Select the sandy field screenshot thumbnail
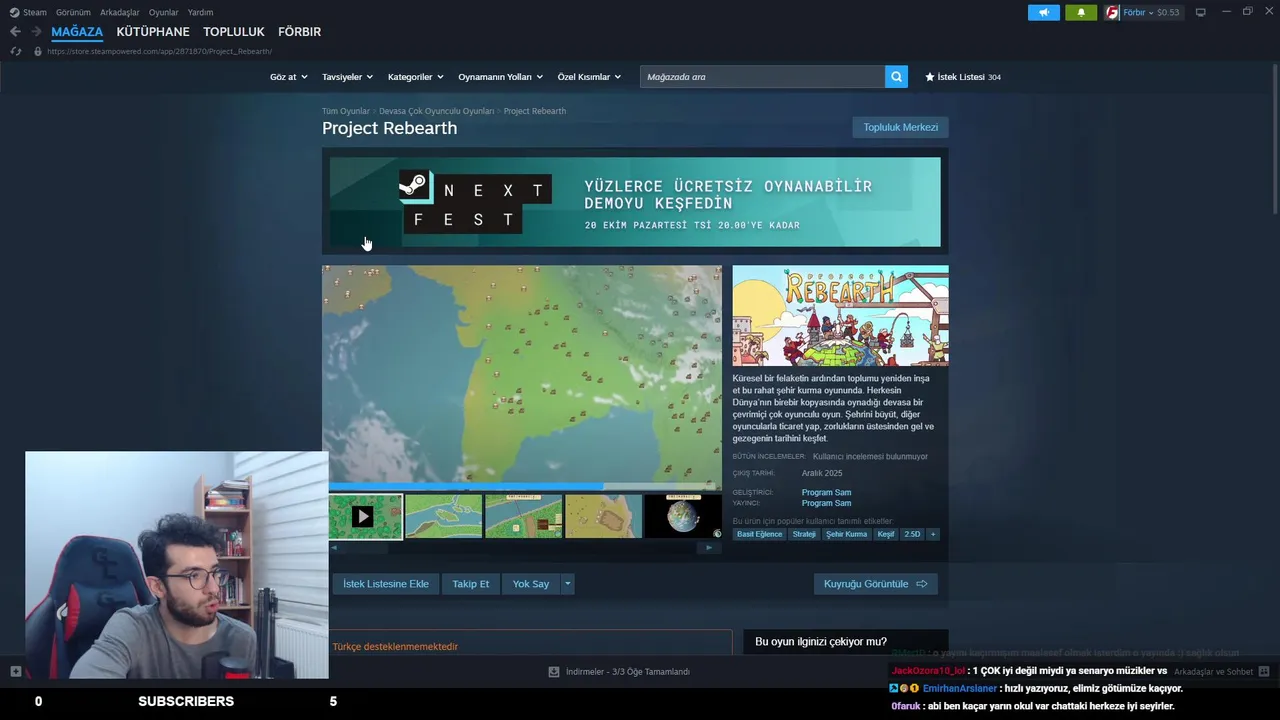 603,516
